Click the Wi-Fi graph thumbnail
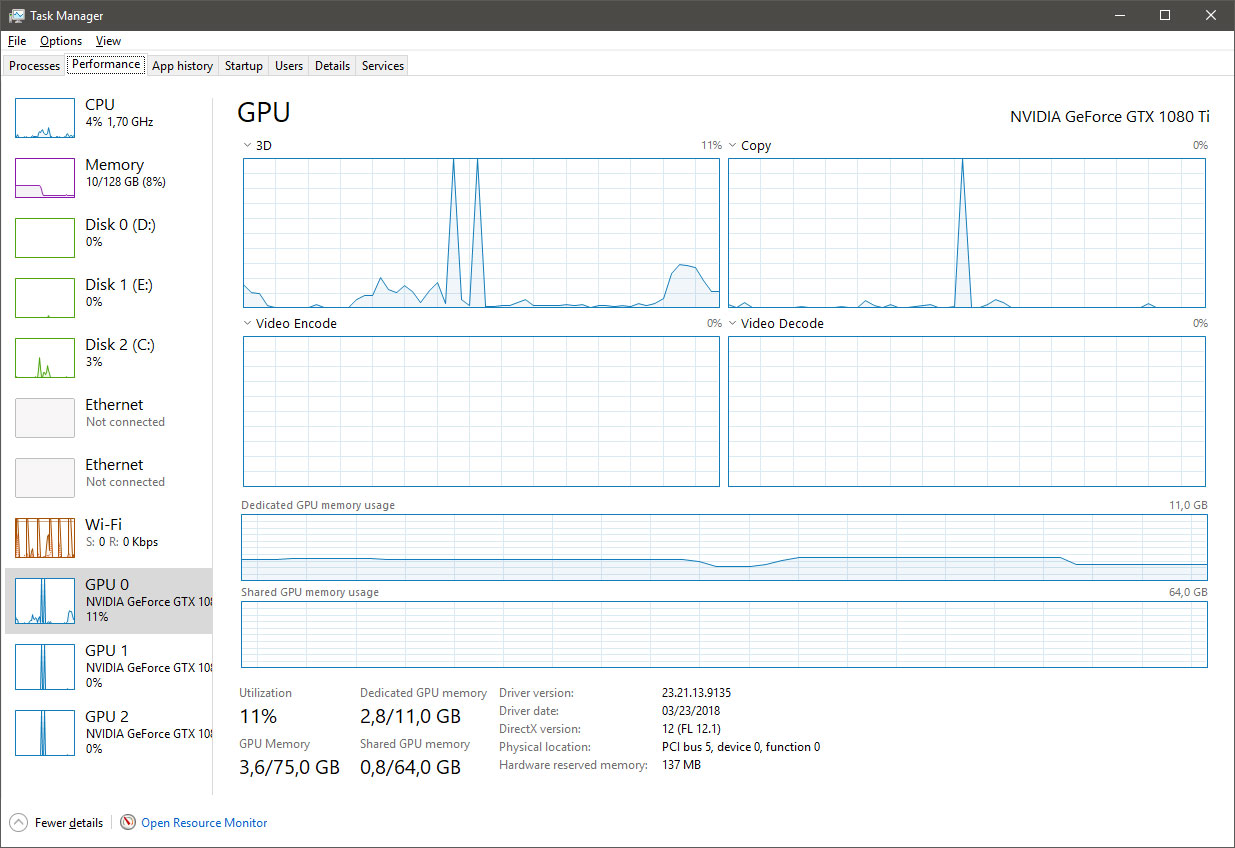1235x848 pixels. (x=45, y=538)
